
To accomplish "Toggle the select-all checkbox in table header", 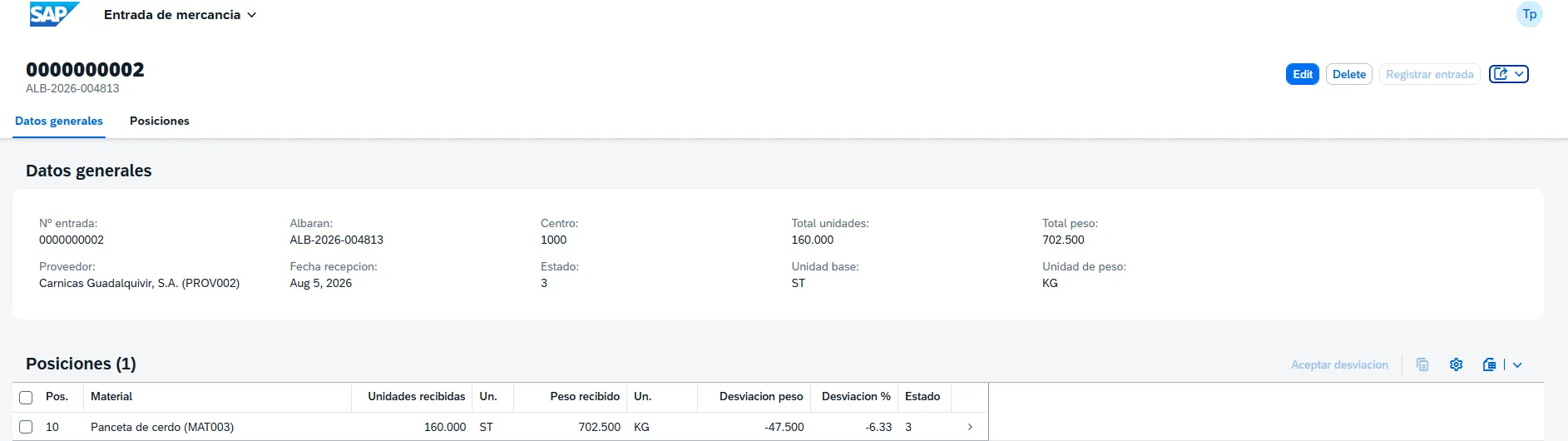I will (26, 398).
